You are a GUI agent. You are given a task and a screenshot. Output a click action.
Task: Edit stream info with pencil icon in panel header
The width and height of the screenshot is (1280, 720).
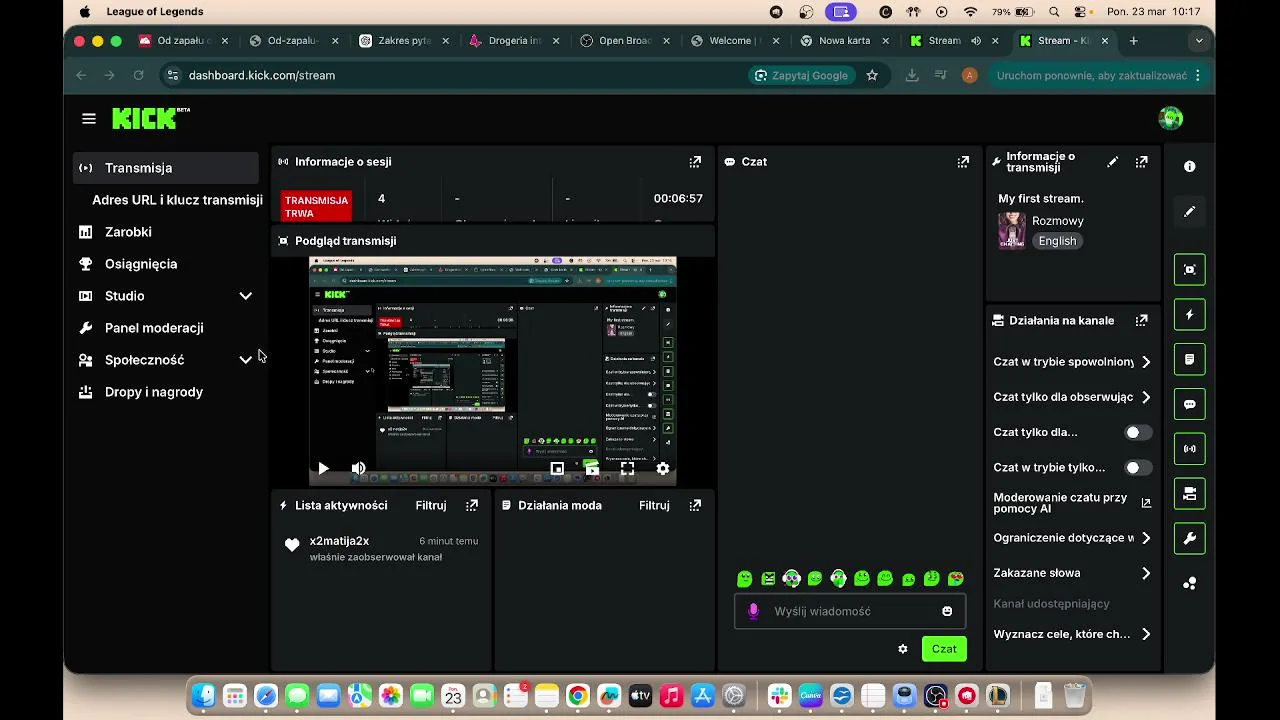tap(1113, 162)
